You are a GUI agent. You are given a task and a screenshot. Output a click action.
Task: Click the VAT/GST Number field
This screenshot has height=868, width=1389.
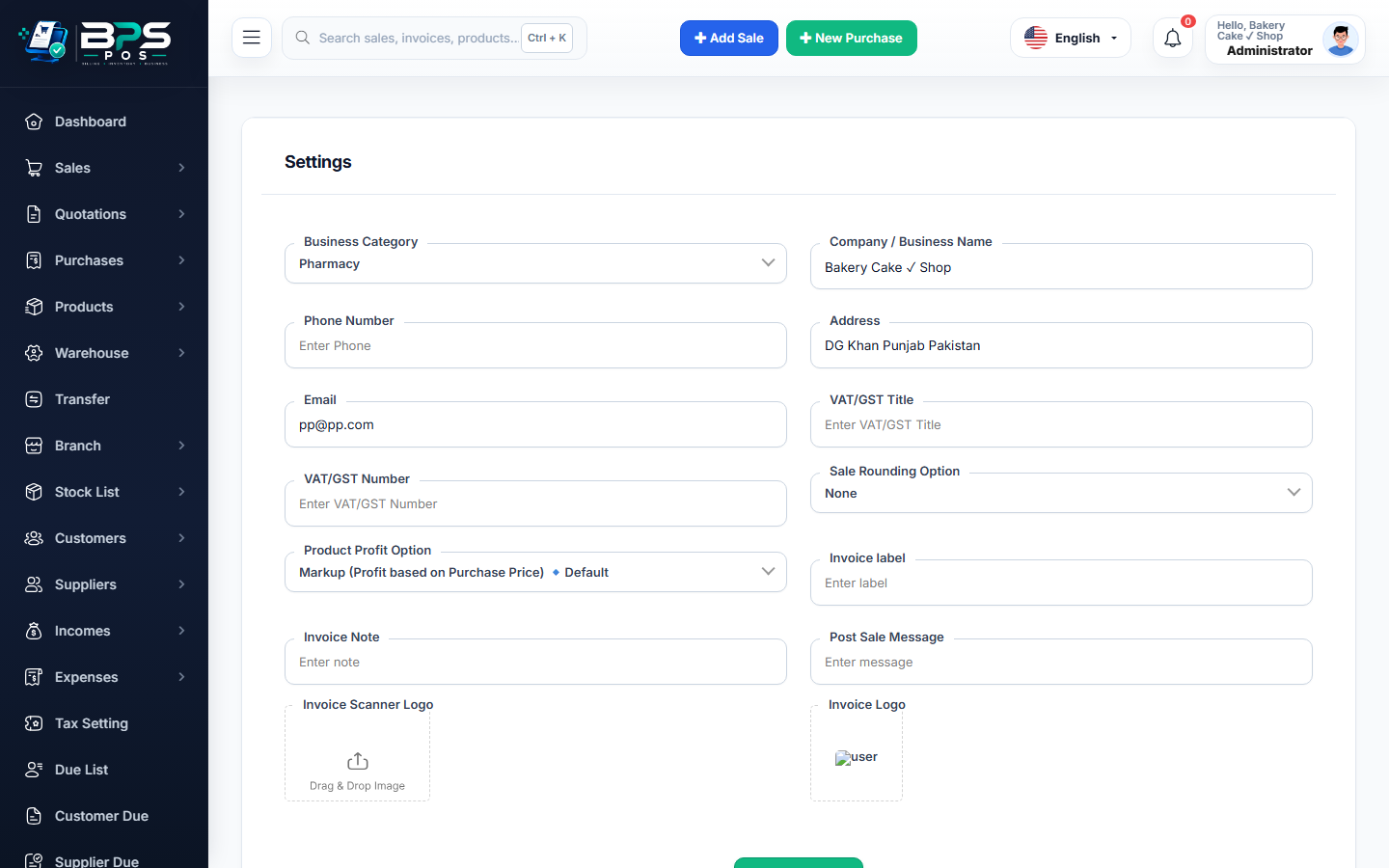click(x=535, y=503)
